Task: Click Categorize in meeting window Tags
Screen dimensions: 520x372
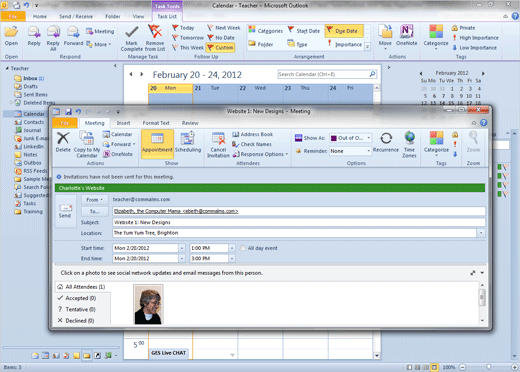Action: [x=436, y=143]
